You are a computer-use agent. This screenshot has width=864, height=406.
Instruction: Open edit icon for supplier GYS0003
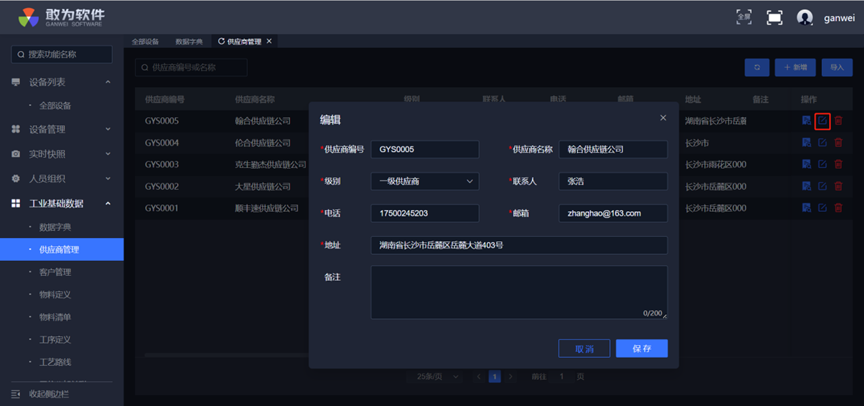822,164
